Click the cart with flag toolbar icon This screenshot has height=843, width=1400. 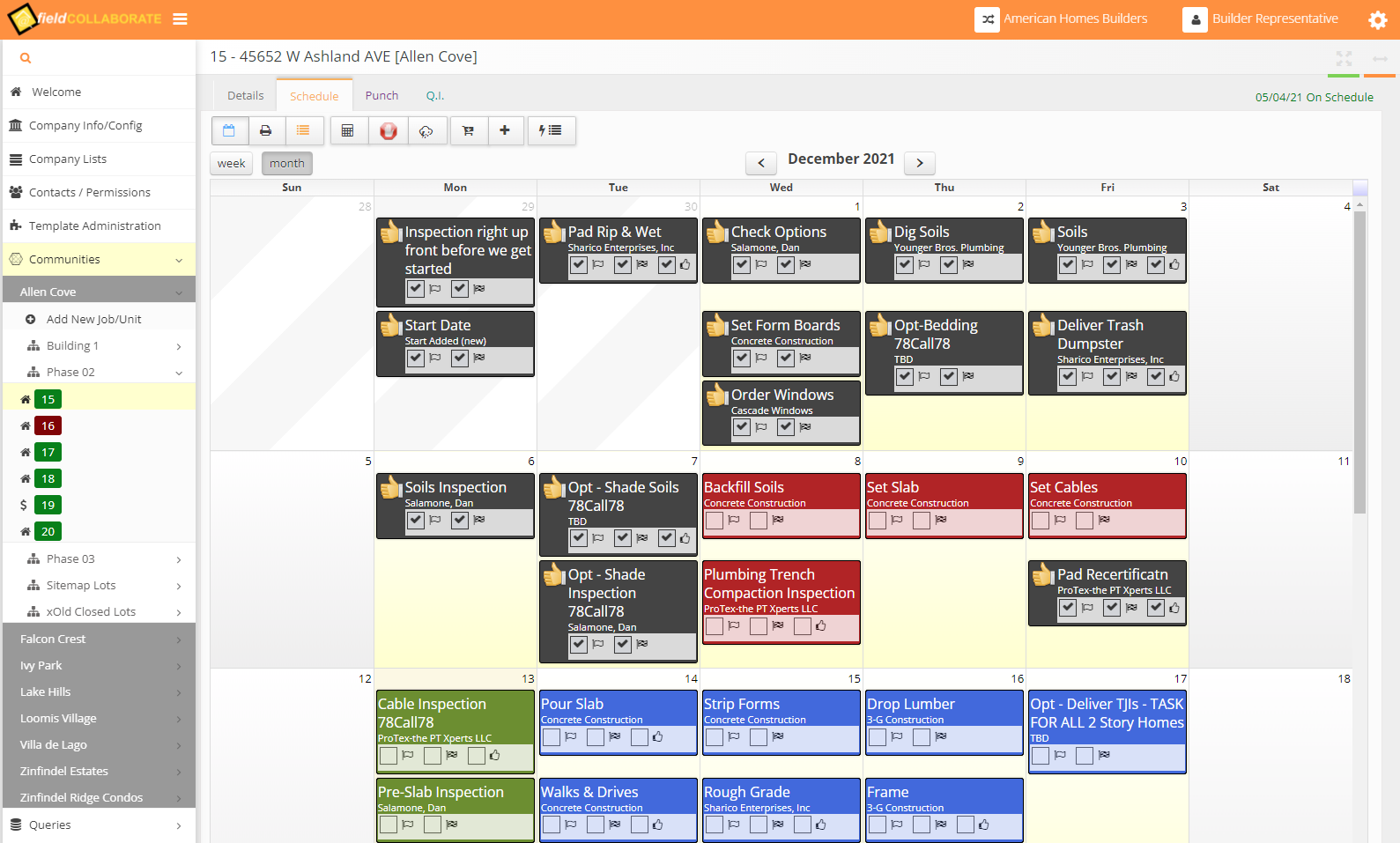pyautogui.click(x=469, y=130)
